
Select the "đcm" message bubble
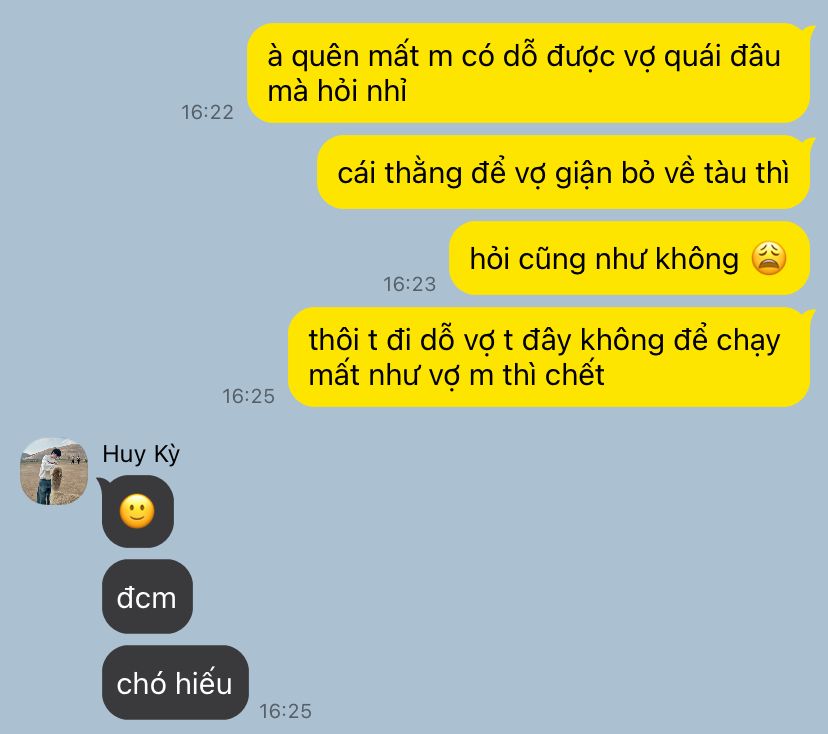pyautogui.click(x=147, y=597)
